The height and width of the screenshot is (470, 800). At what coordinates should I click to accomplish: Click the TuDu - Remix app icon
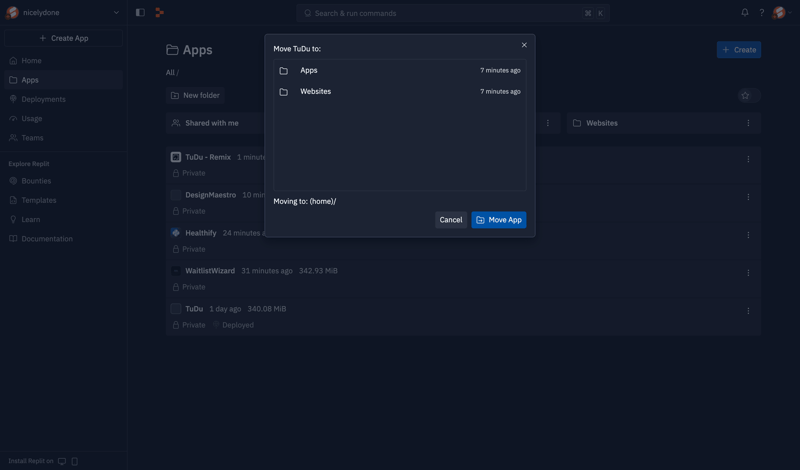pos(176,157)
